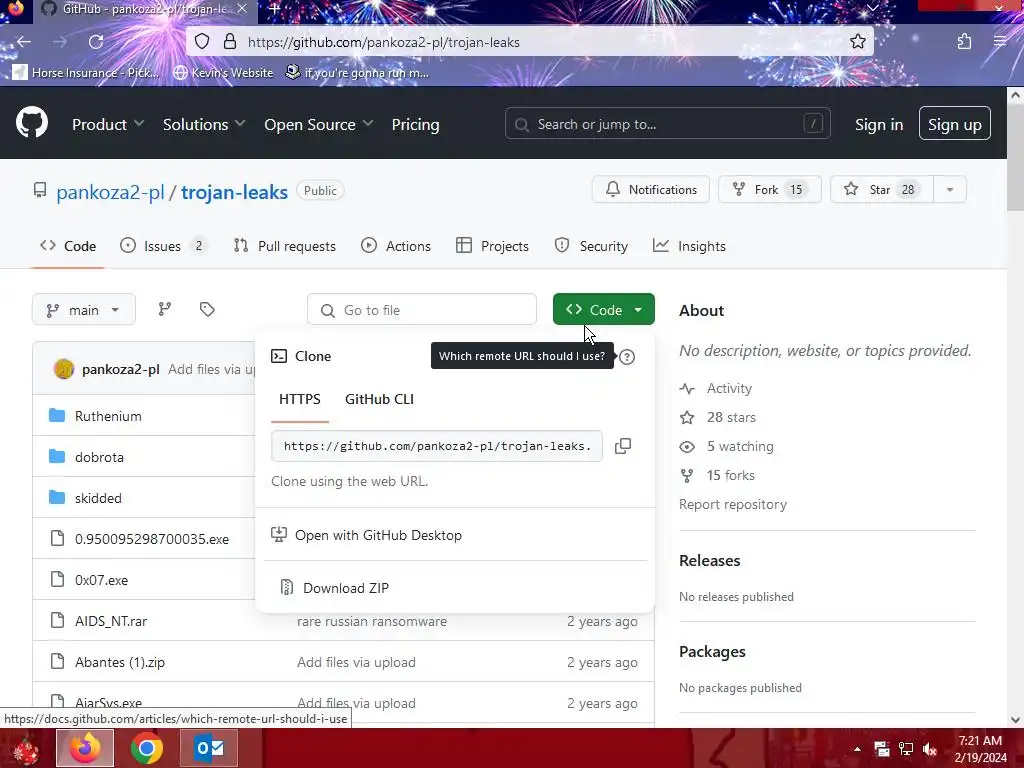Screen dimensions: 1024x768
Task: Click the Start button on taskbar
Action: click(25, 748)
